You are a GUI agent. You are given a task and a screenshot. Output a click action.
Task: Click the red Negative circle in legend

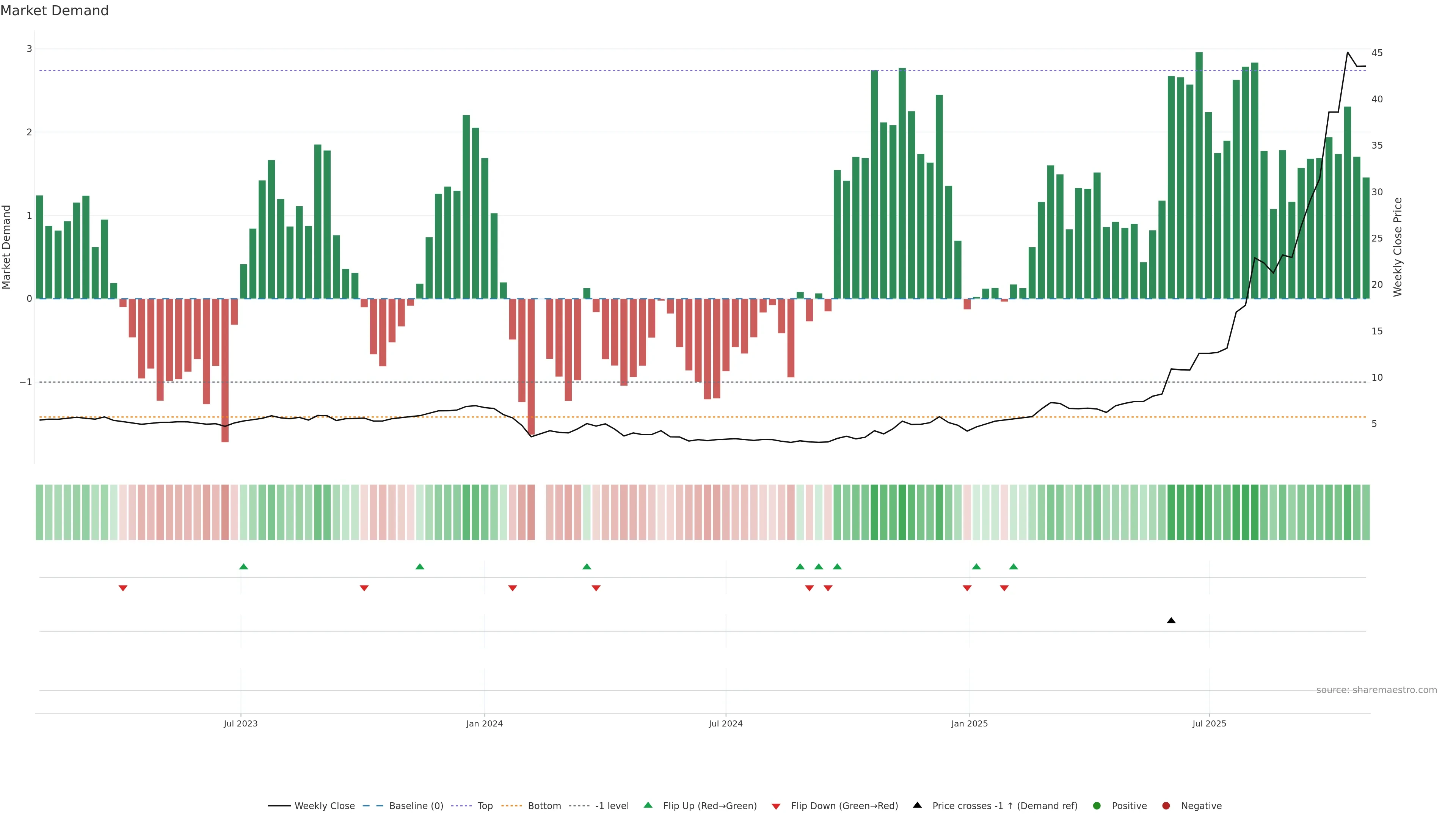coord(1166,806)
